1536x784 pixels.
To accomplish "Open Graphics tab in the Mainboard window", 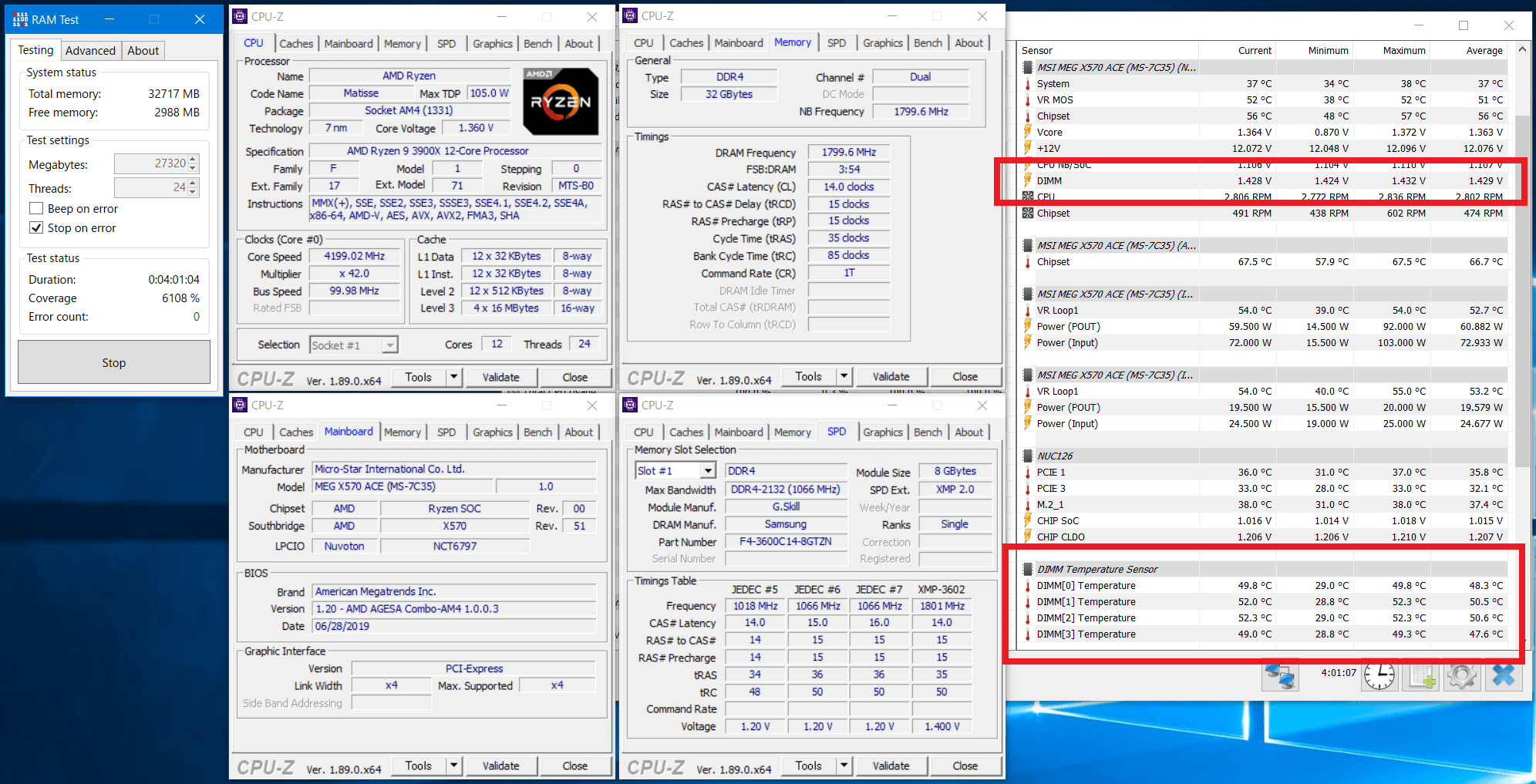I will click(x=493, y=432).
